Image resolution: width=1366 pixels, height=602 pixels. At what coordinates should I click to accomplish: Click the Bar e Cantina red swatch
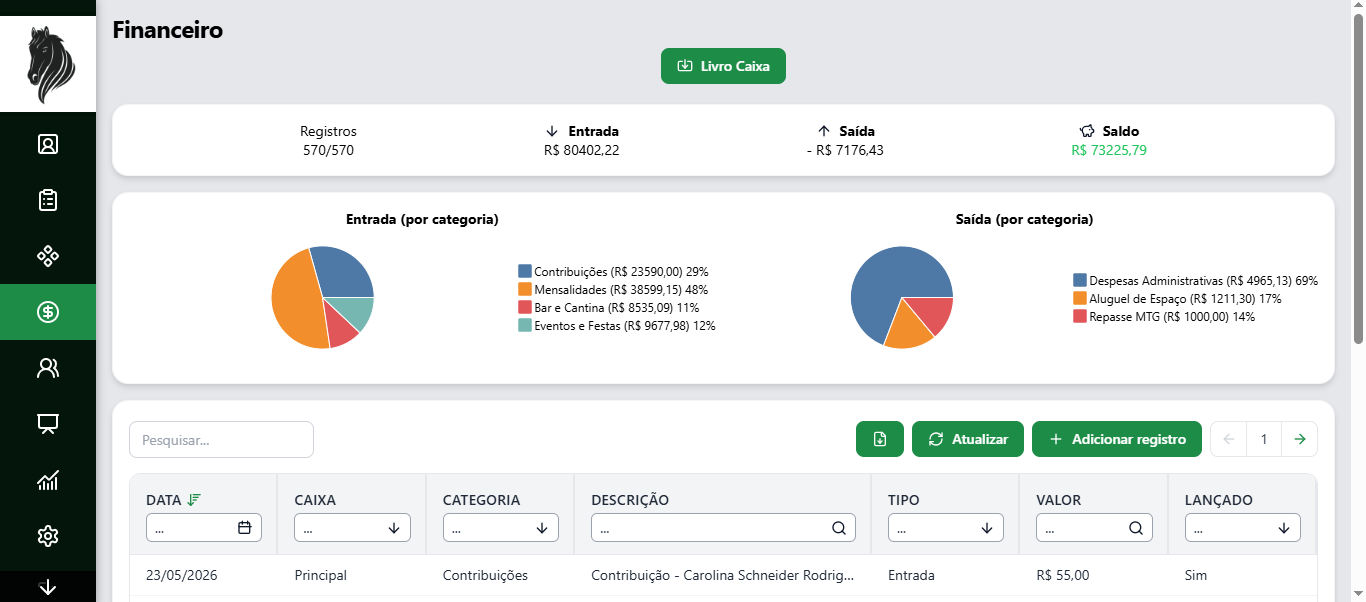pyautogui.click(x=525, y=307)
